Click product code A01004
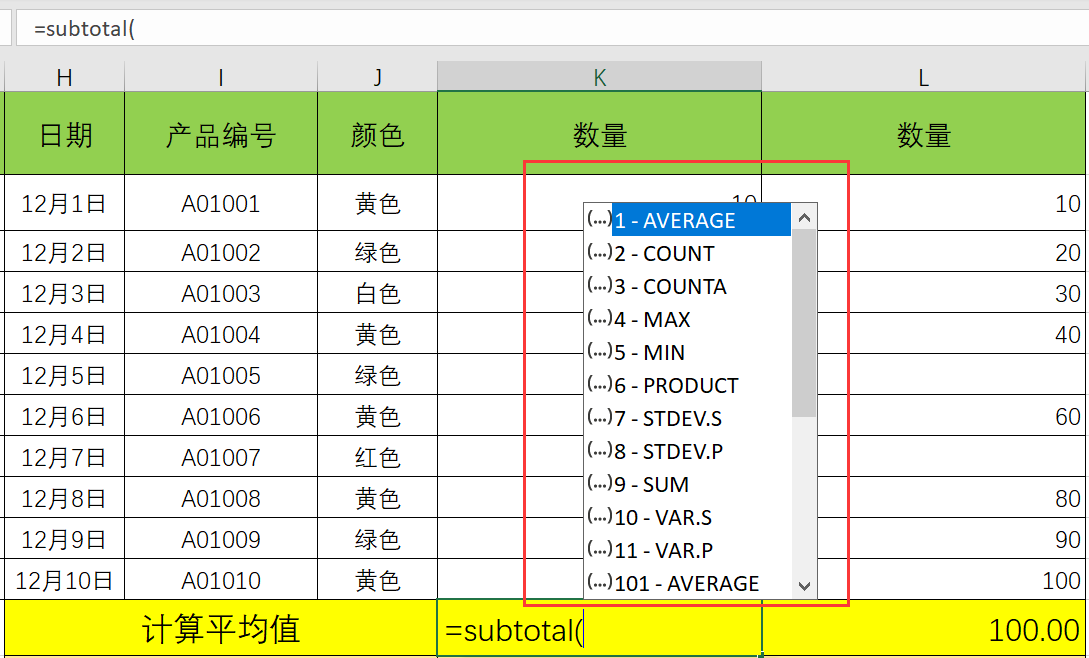Screen dimensions: 1089x658 tap(221, 334)
